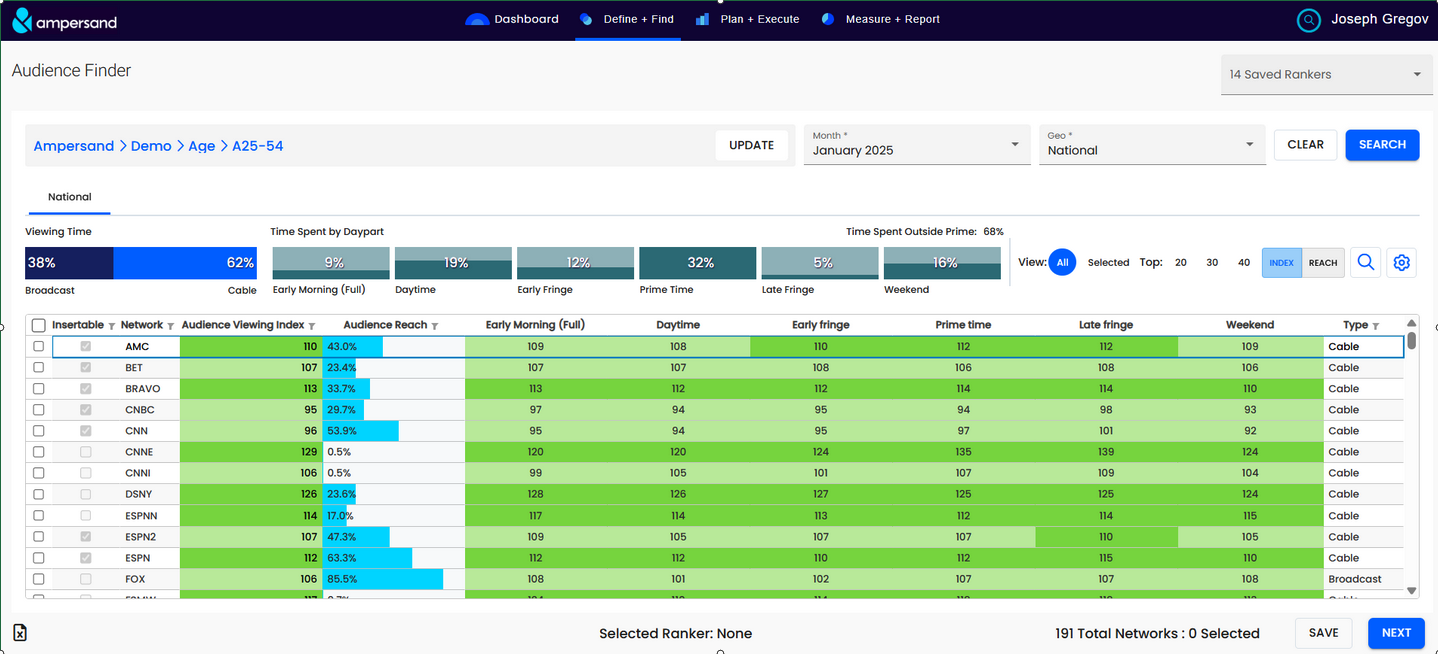Screen dimensions: 1438x654
Task: Open the Measure + Report tab
Action: click(x=880, y=19)
